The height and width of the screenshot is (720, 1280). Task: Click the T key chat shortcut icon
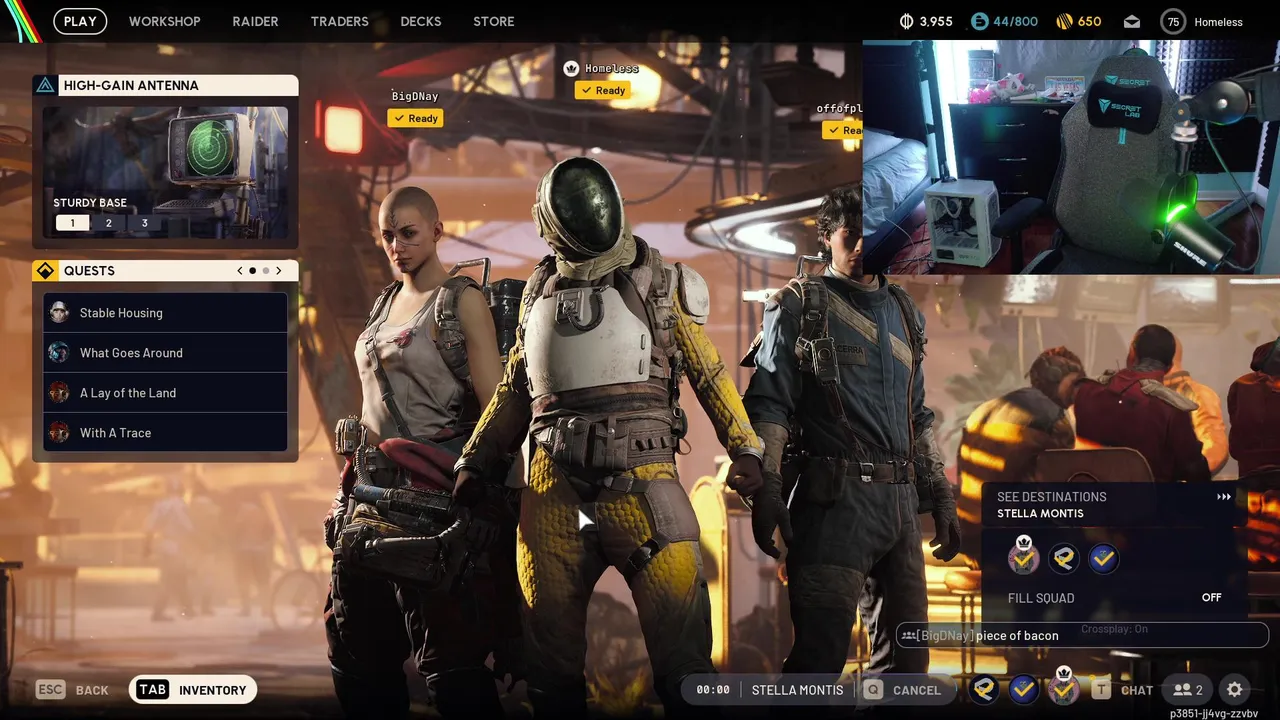[x=1101, y=690]
